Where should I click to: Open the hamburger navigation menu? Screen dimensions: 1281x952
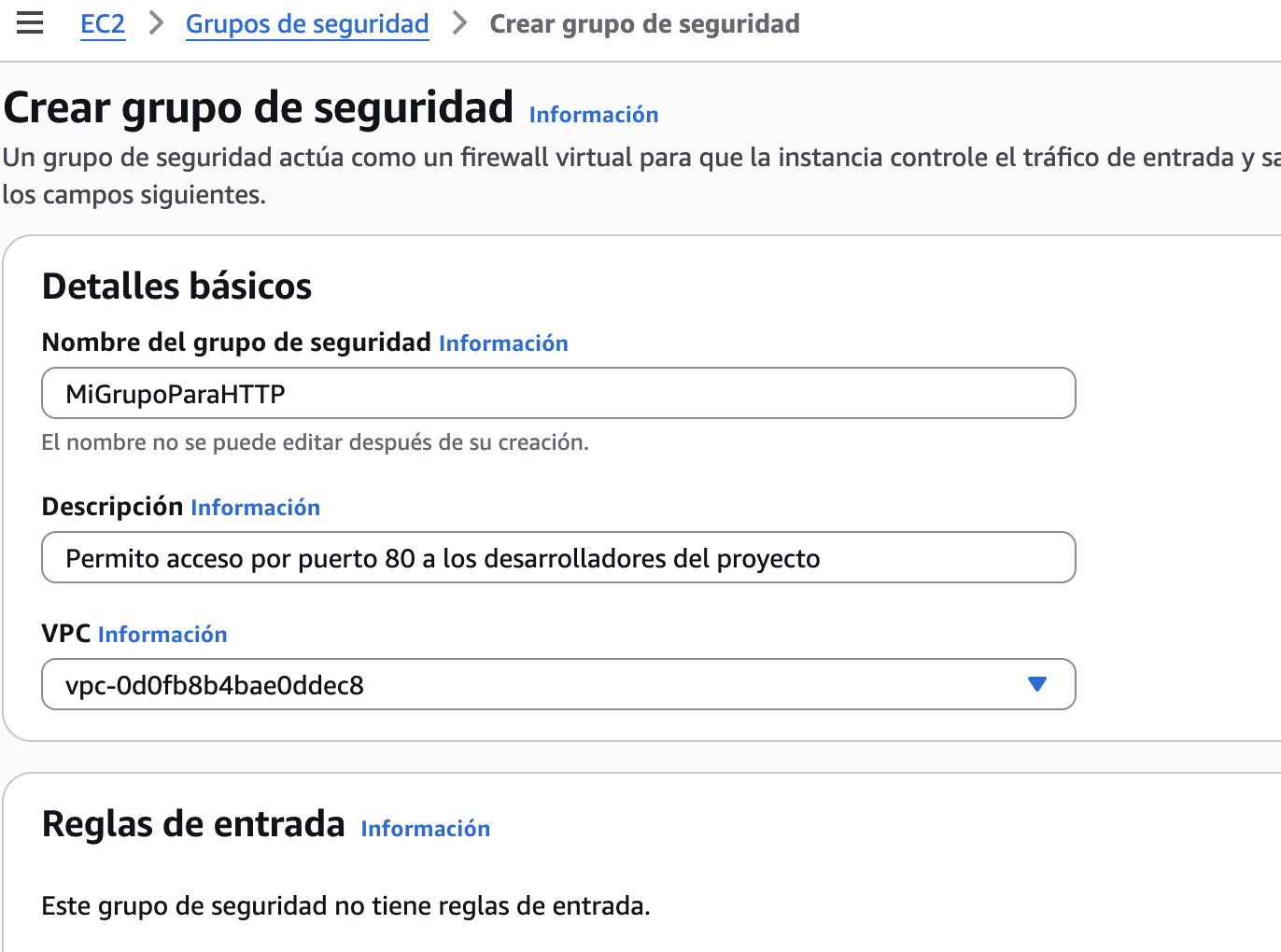30,23
